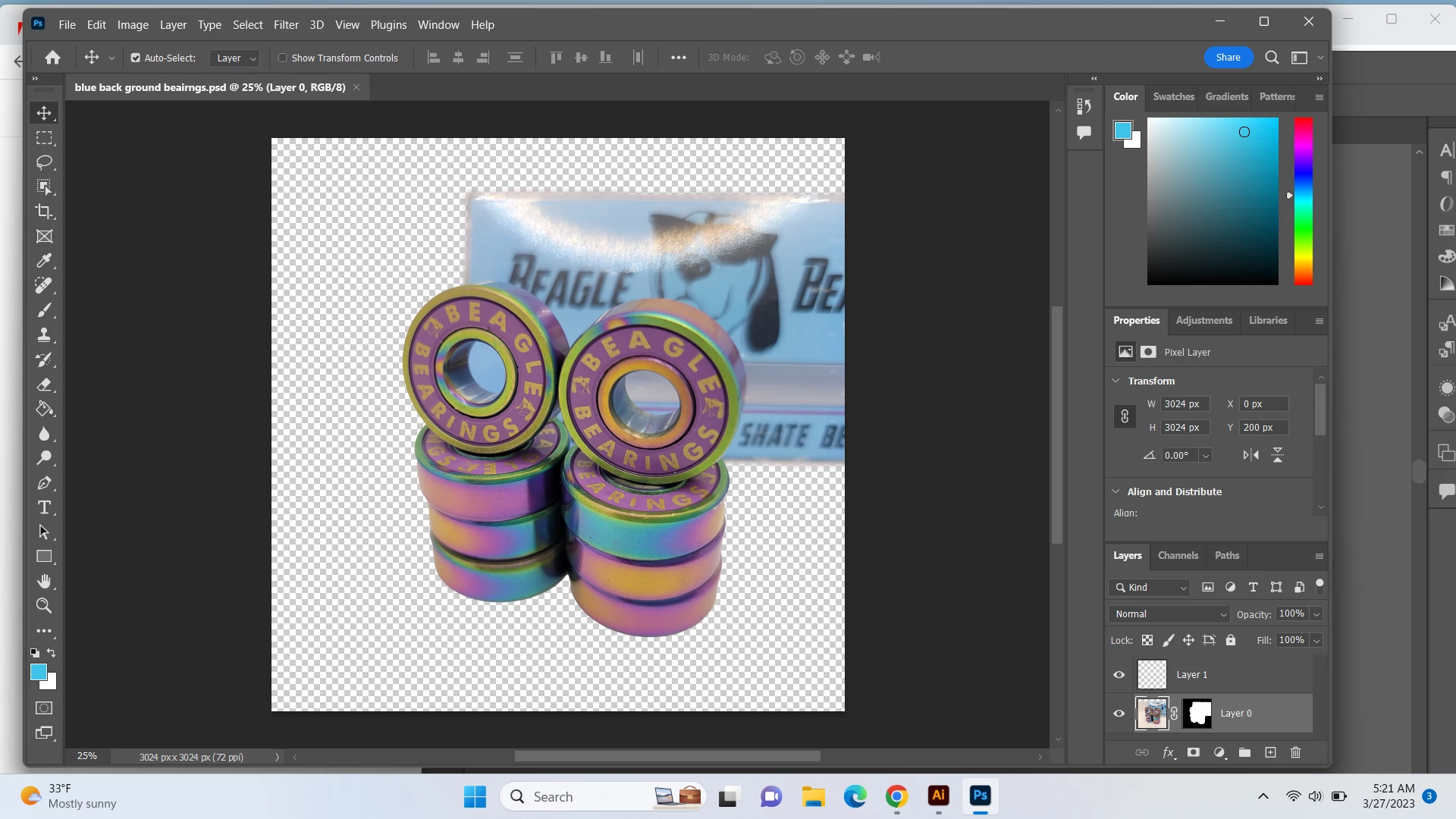Click the foreground color swatch in toolbar

pos(38,672)
